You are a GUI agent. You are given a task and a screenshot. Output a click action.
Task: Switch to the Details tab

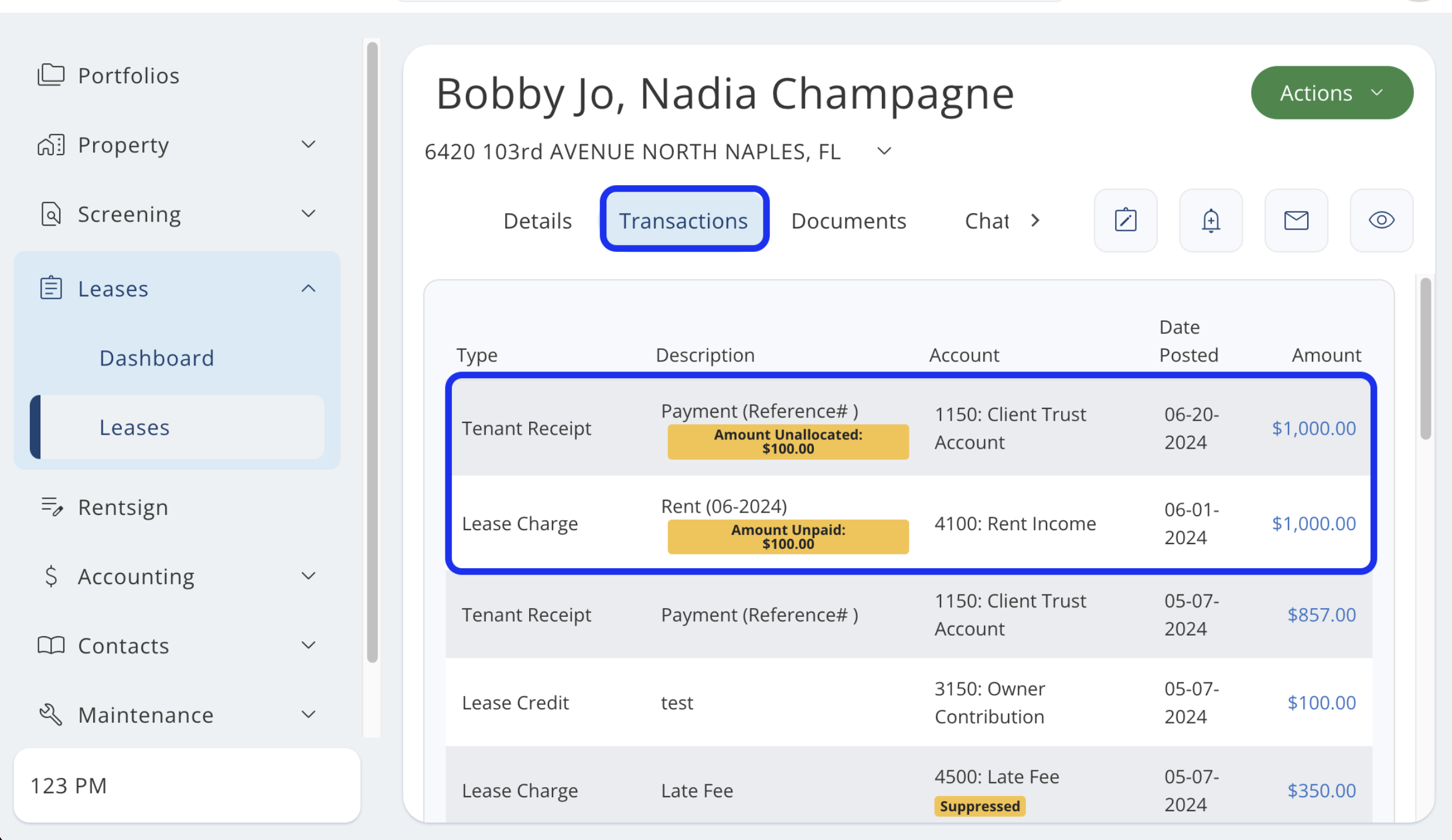[x=537, y=221]
